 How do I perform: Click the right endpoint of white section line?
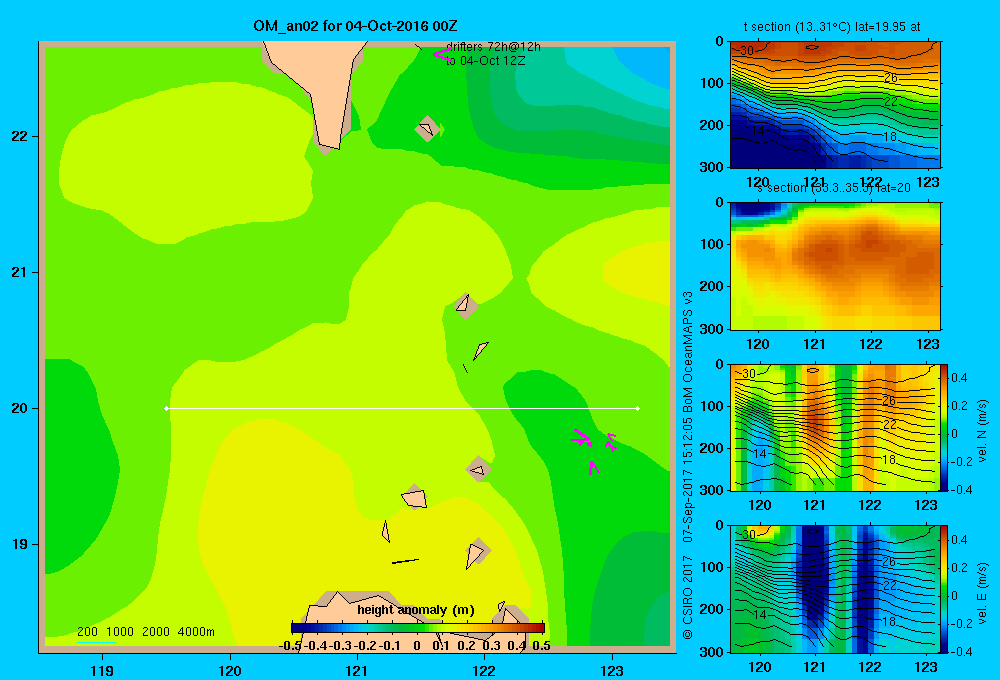(638, 408)
